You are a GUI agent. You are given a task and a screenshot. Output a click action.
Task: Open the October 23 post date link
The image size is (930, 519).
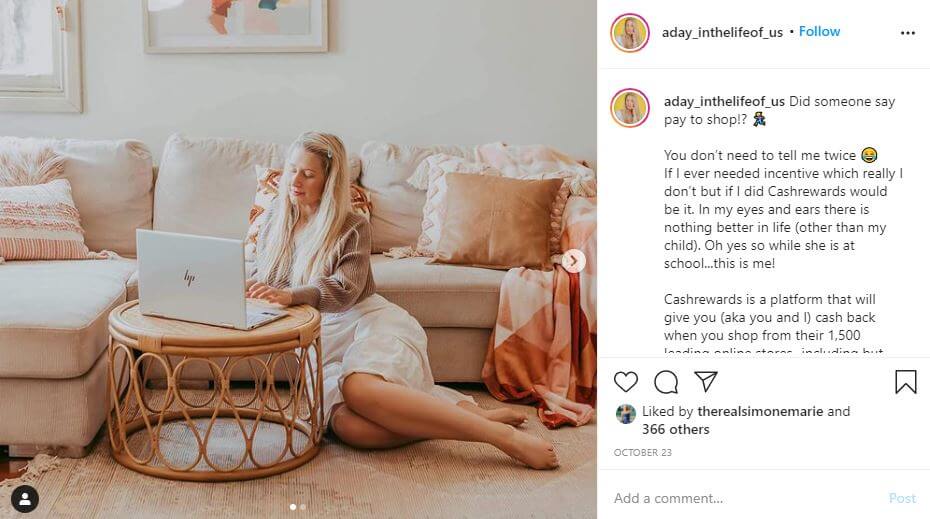[x=642, y=453]
